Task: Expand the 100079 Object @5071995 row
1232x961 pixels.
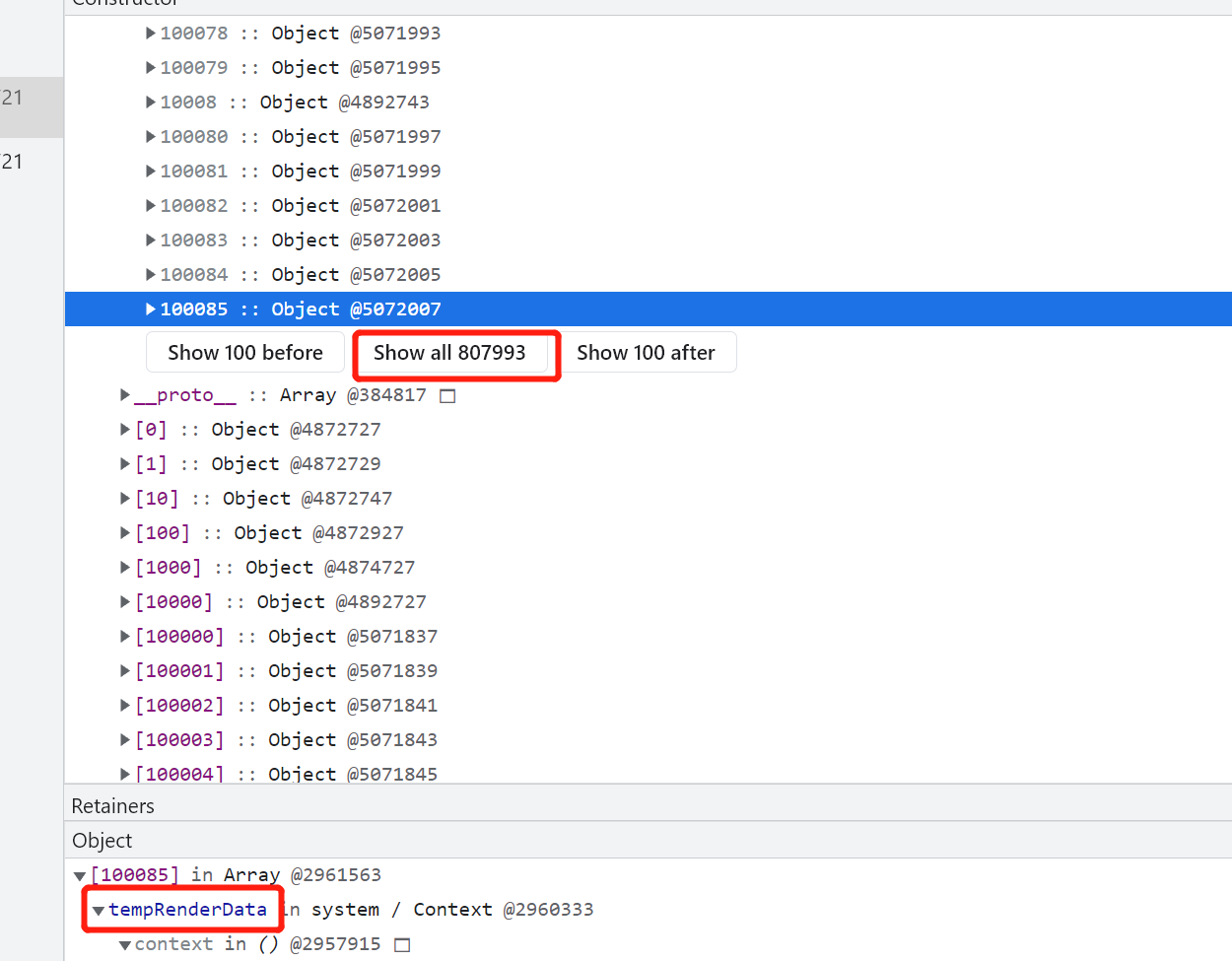Action: pos(151,68)
